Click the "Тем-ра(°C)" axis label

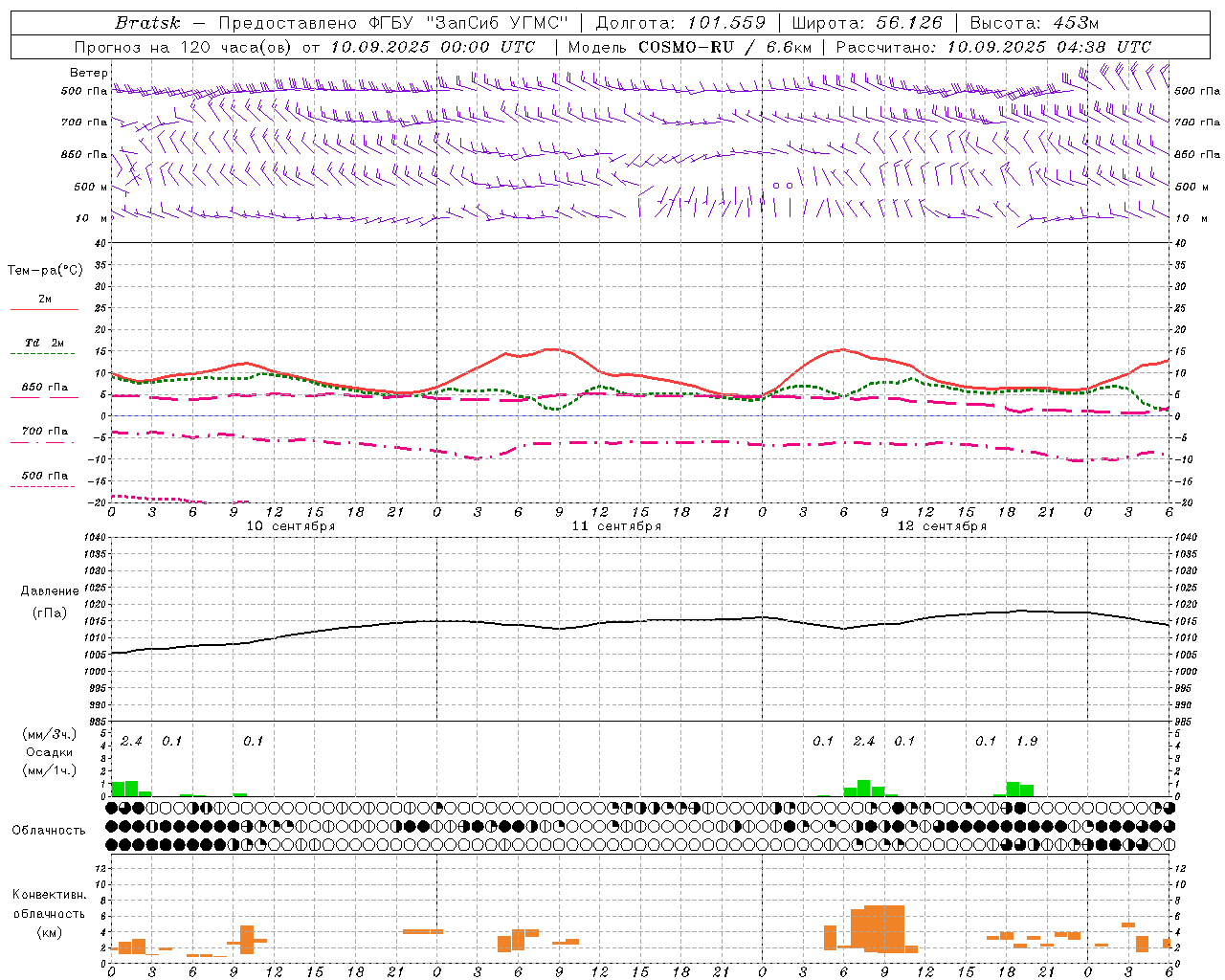(x=45, y=271)
